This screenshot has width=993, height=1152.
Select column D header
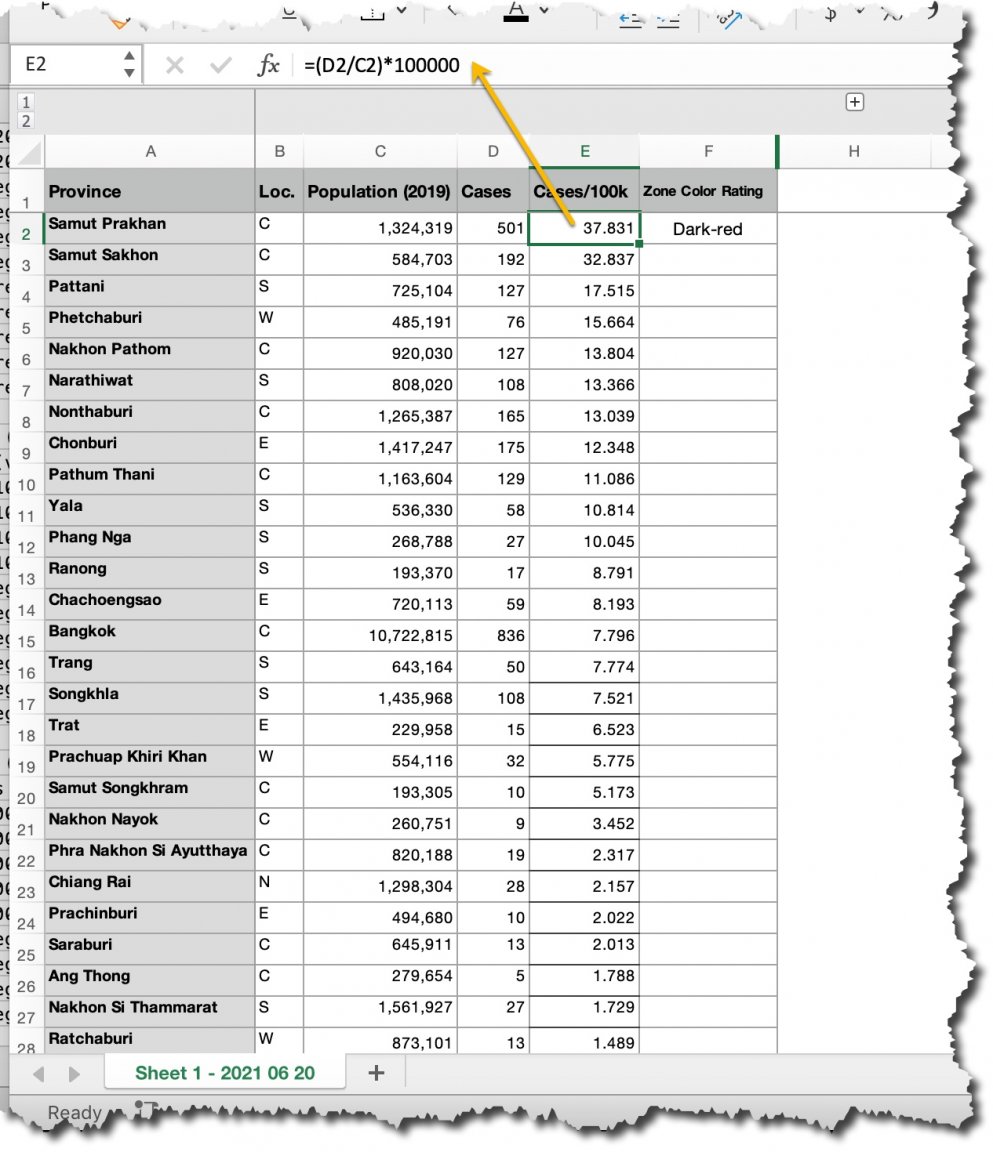493,151
